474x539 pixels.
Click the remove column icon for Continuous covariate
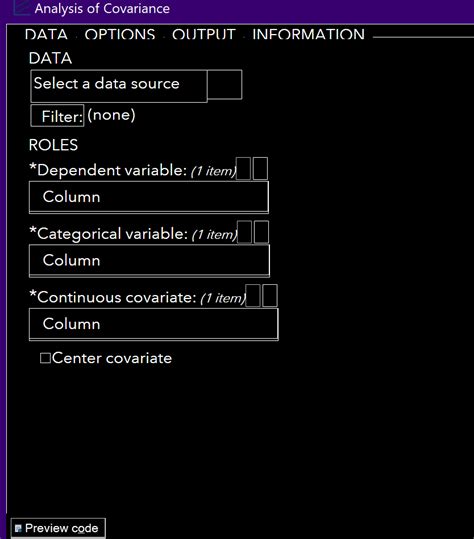[x=270, y=296]
